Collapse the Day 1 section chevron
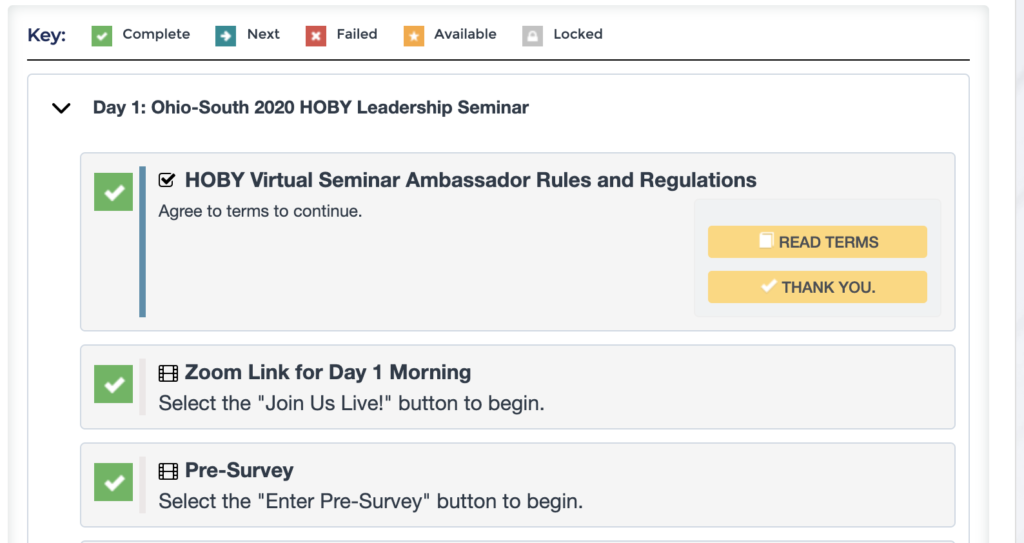Viewport: 1024px width, 543px height. click(x=61, y=108)
